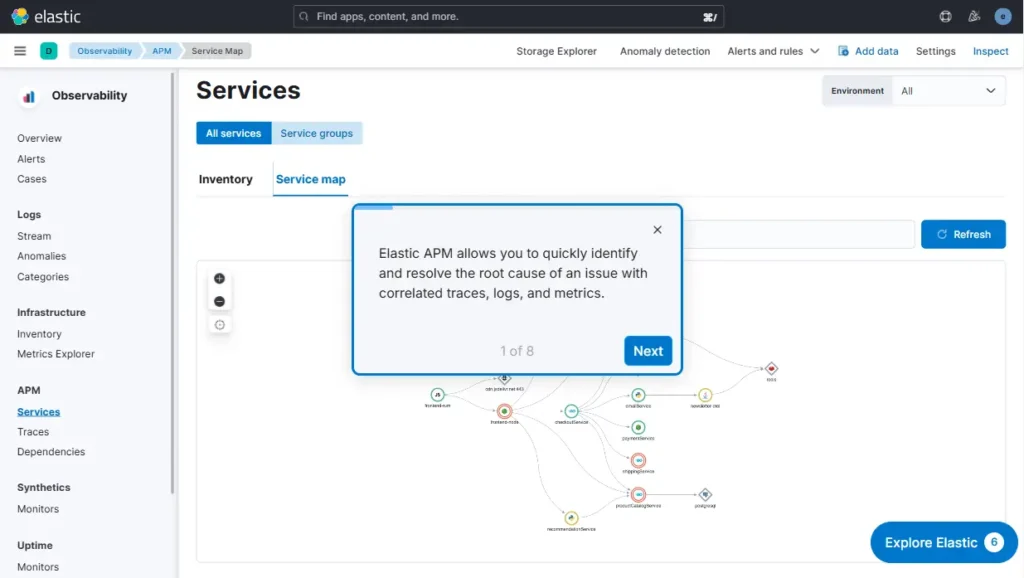
Task: Select the Service groups toggle
Action: [x=317, y=133]
